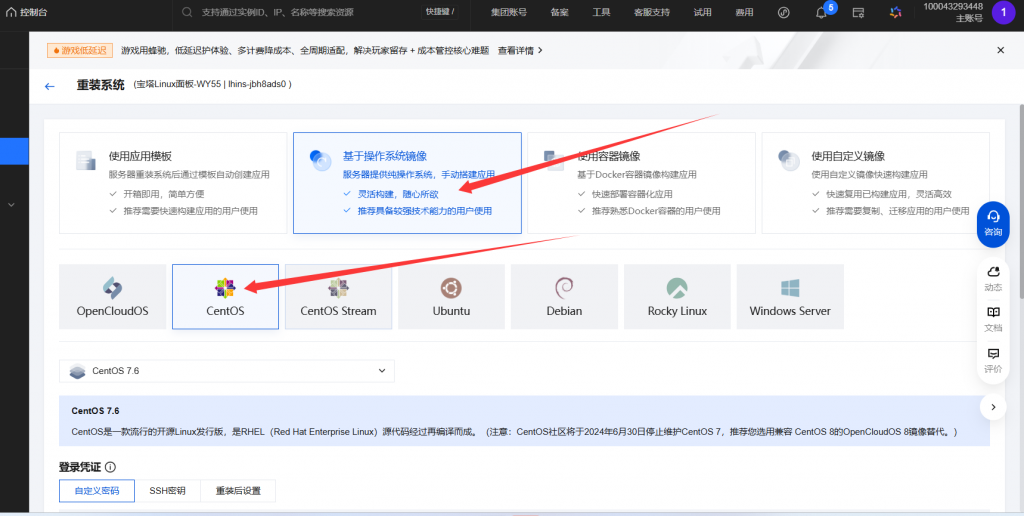Click the info icon beside 登录凭证
This screenshot has height=516, width=1024.
(x=110, y=467)
